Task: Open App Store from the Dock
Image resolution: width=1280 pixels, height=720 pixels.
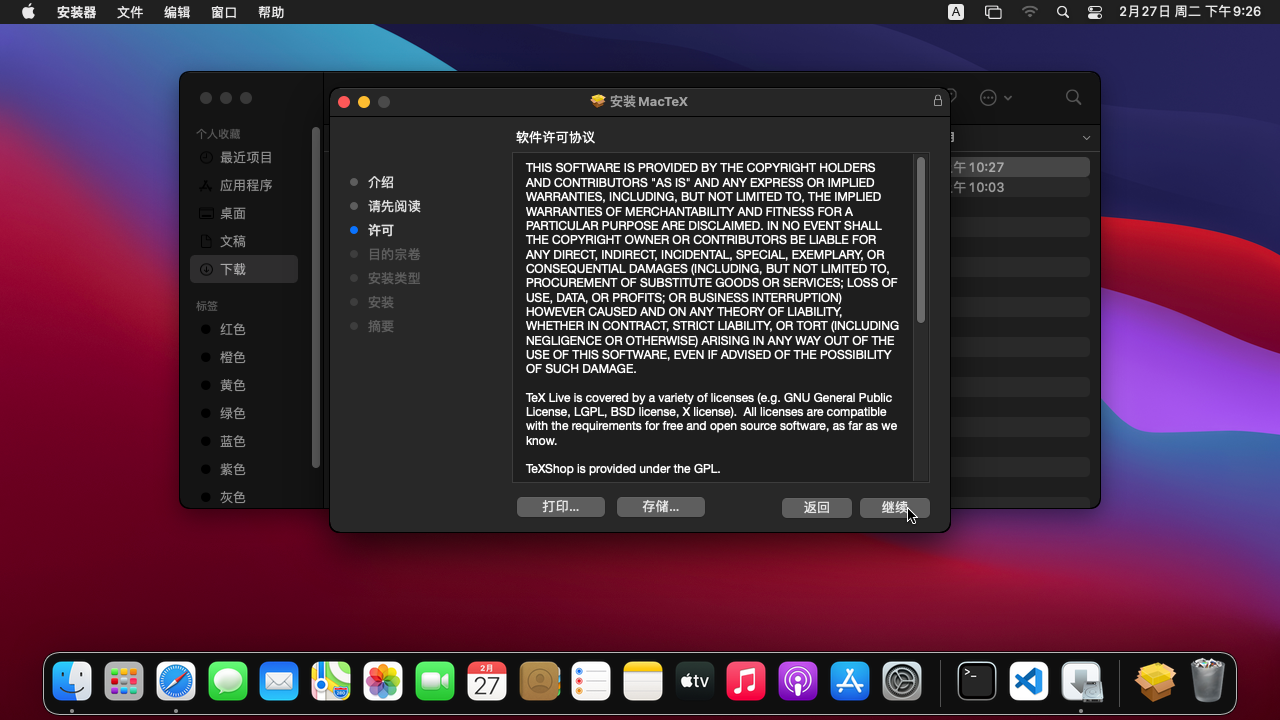Action: click(850, 681)
